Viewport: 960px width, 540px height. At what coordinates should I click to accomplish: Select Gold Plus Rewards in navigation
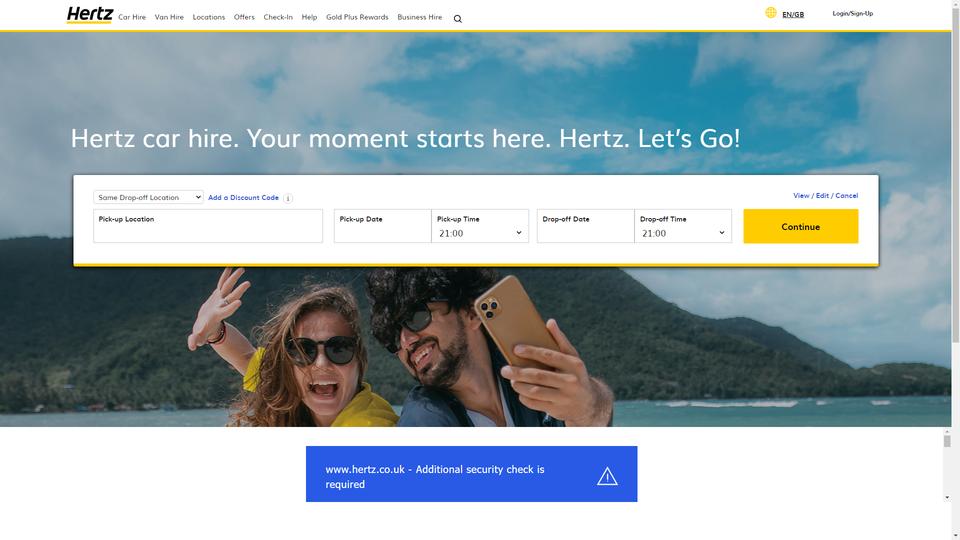point(357,17)
